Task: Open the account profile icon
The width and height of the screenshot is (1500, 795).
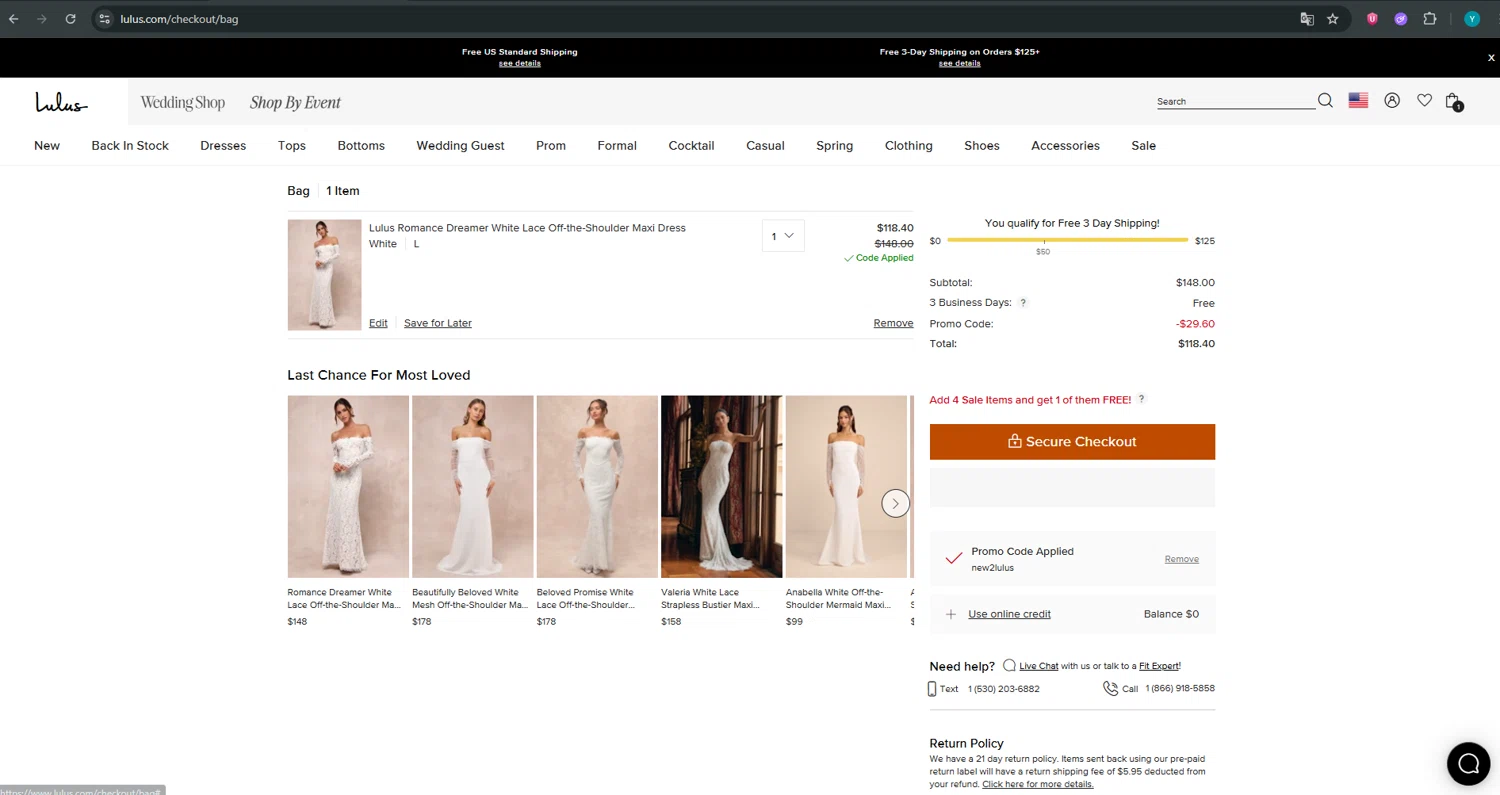Action: [1391, 101]
